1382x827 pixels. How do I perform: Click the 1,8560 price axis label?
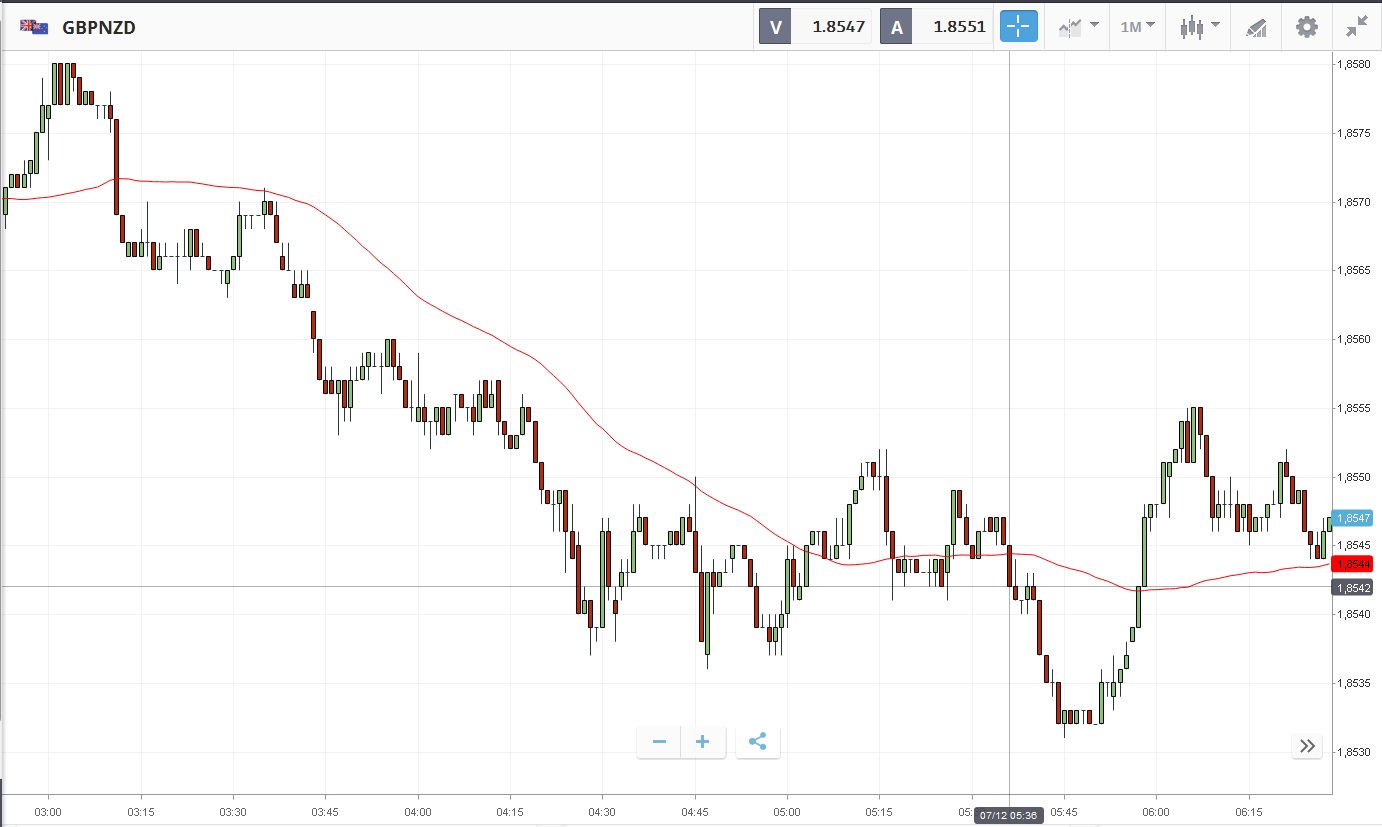point(1352,339)
